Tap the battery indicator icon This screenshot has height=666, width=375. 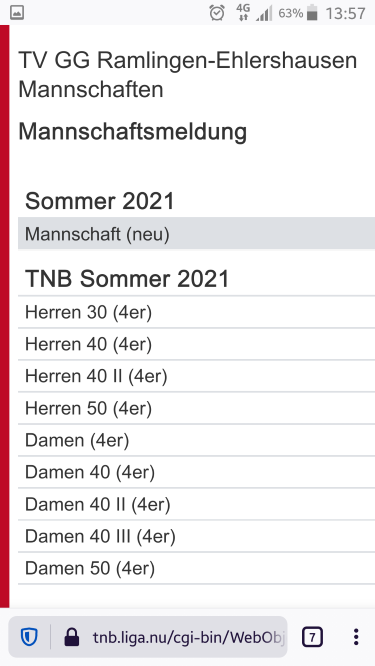coord(312,13)
